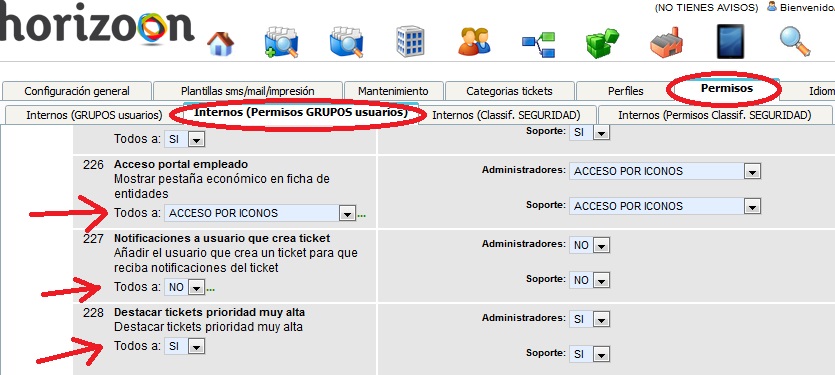Screen dimensions: 835x375
Task: Open the black tablet icon
Action: pos(730,42)
